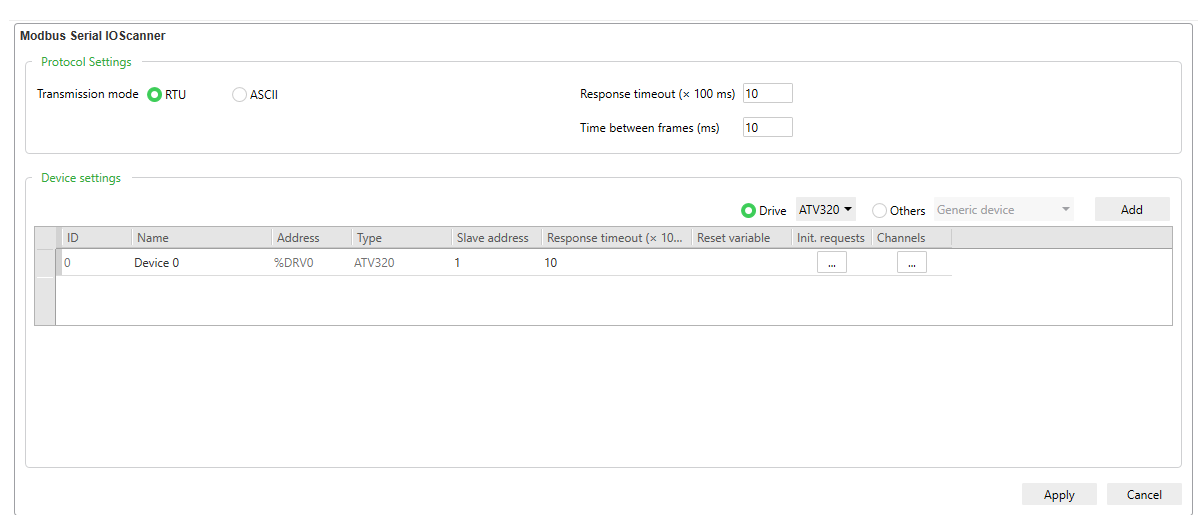The width and height of the screenshot is (1198, 515).
Task: Click the Channels column header
Action: [x=911, y=238]
